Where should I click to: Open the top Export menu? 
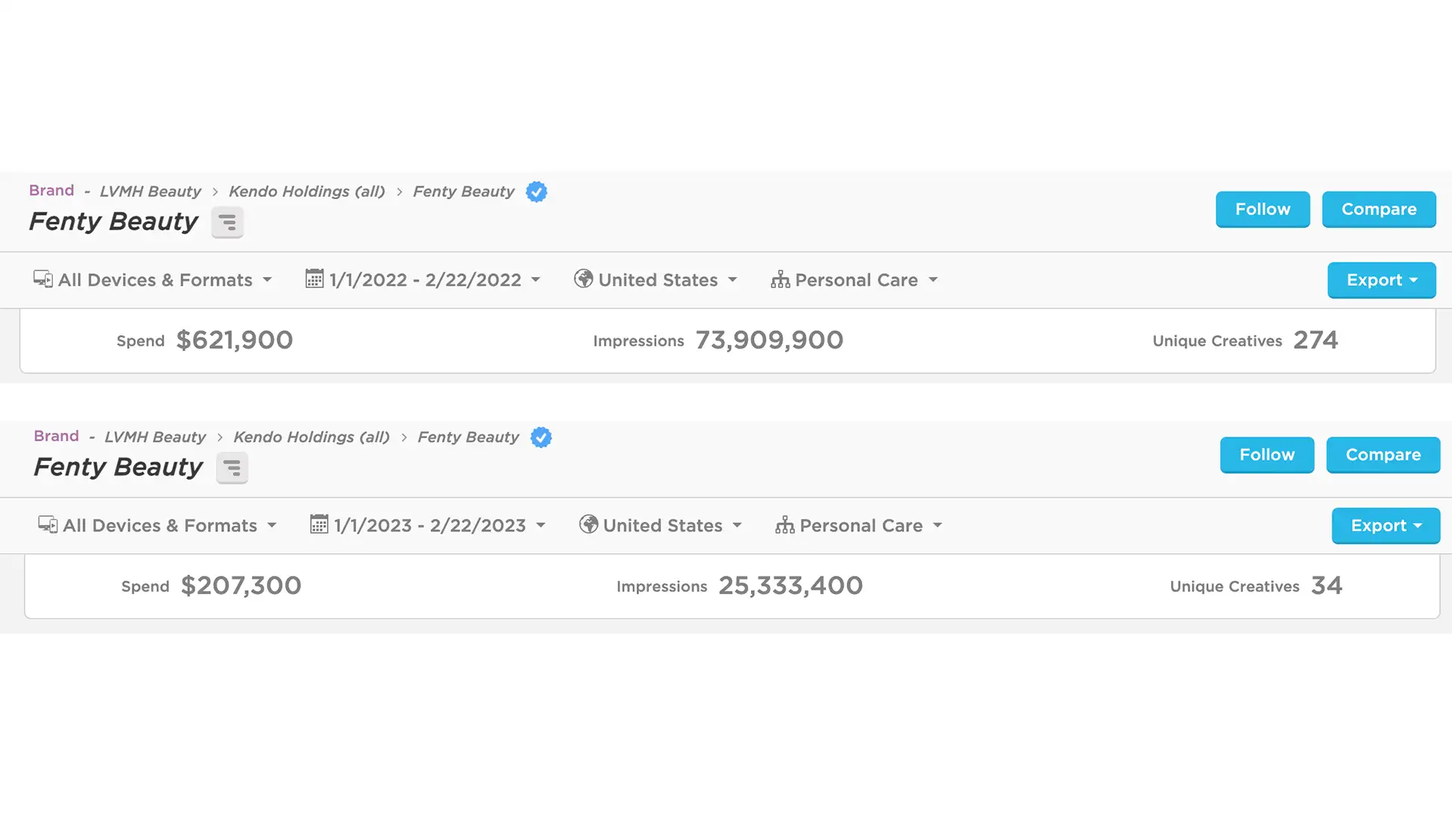click(x=1382, y=280)
